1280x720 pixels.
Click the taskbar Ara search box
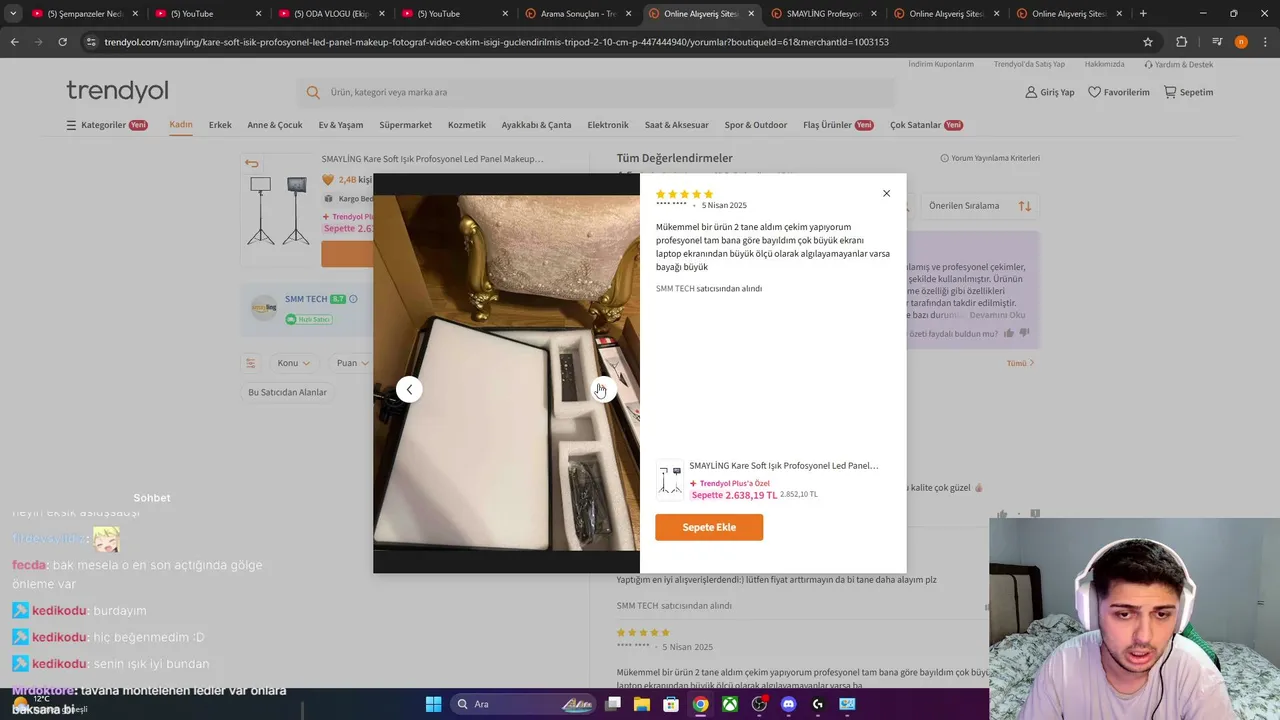[x=524, y=704]
